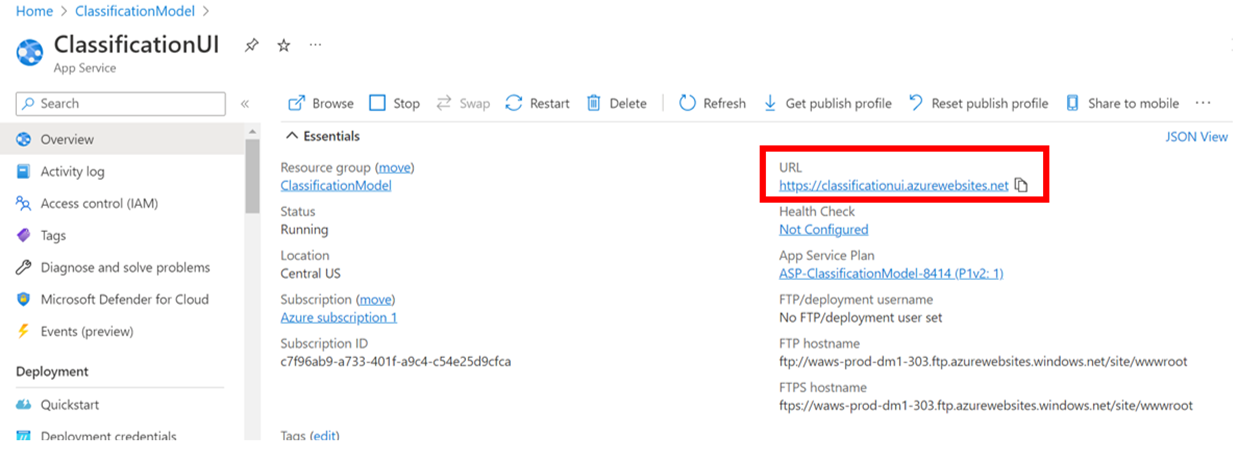Viewport: 1238px width, 452px height.
Task: Restart the app service
Action: 537,103
